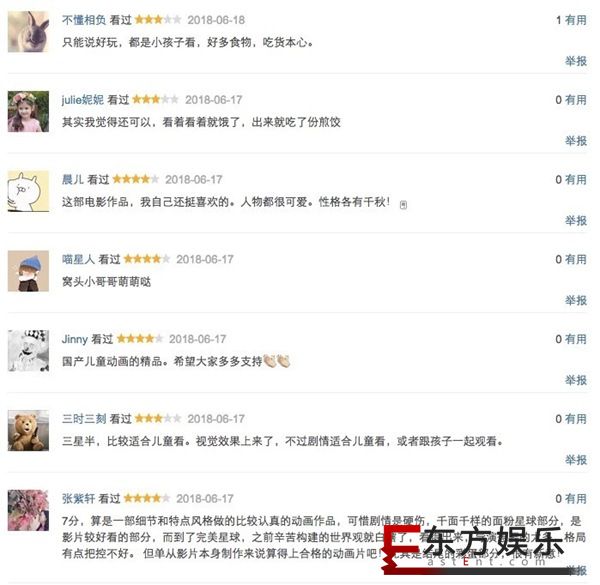Mark 喵星人's review as 有用
The image size is (600, 585).
click(x=576, y=259)
